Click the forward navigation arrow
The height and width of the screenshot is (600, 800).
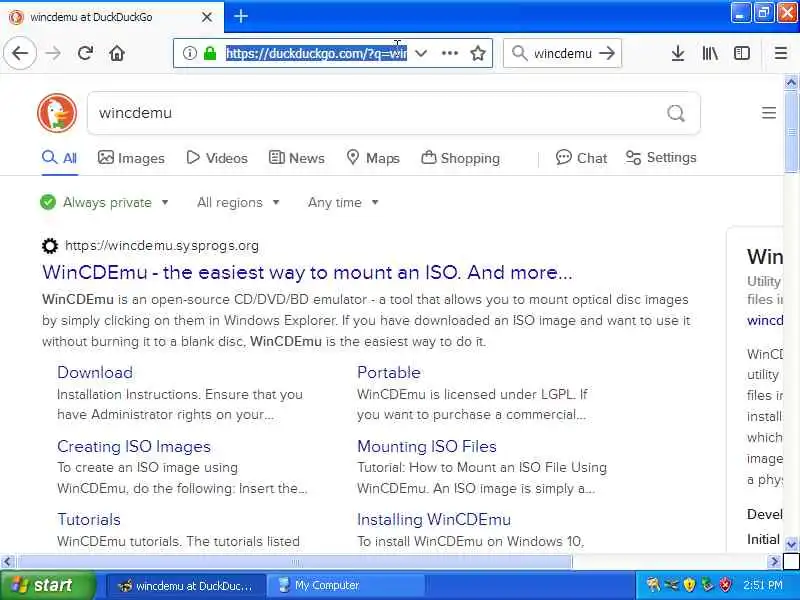(x=53, y=53)
